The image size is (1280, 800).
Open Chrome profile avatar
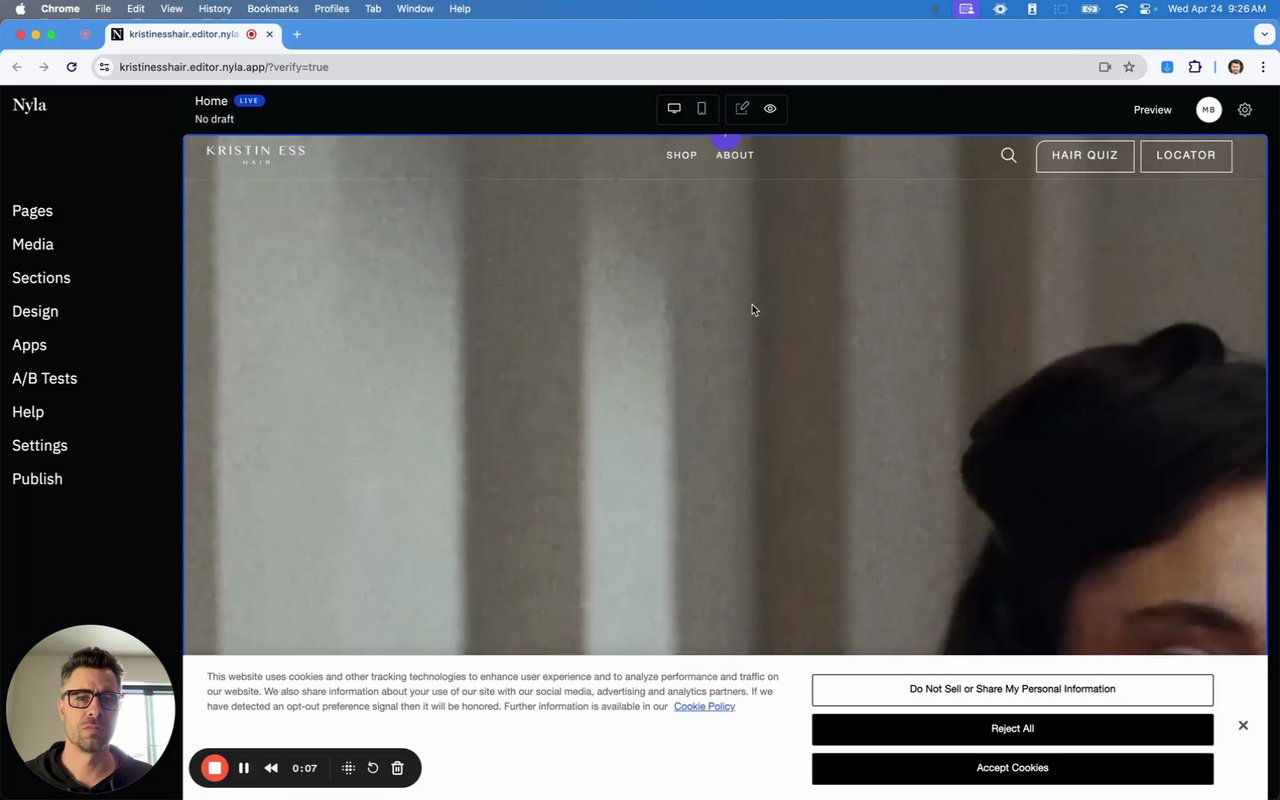1235,67
